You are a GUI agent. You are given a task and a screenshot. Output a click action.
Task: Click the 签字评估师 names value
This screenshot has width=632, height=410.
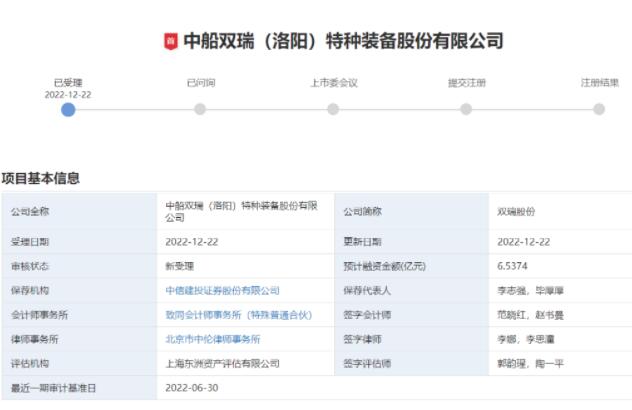[530, 364]
